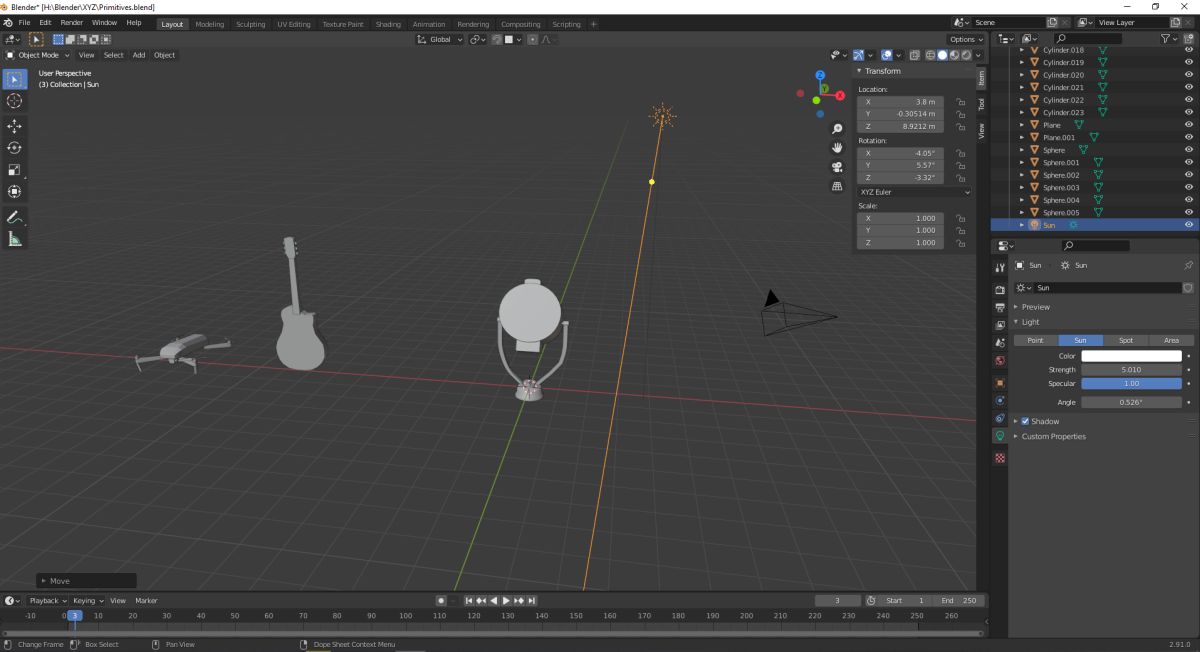The height and width of the screenshot is (652, 1200).
Task: Lock the Location X padlock
Action: point(960,102)
